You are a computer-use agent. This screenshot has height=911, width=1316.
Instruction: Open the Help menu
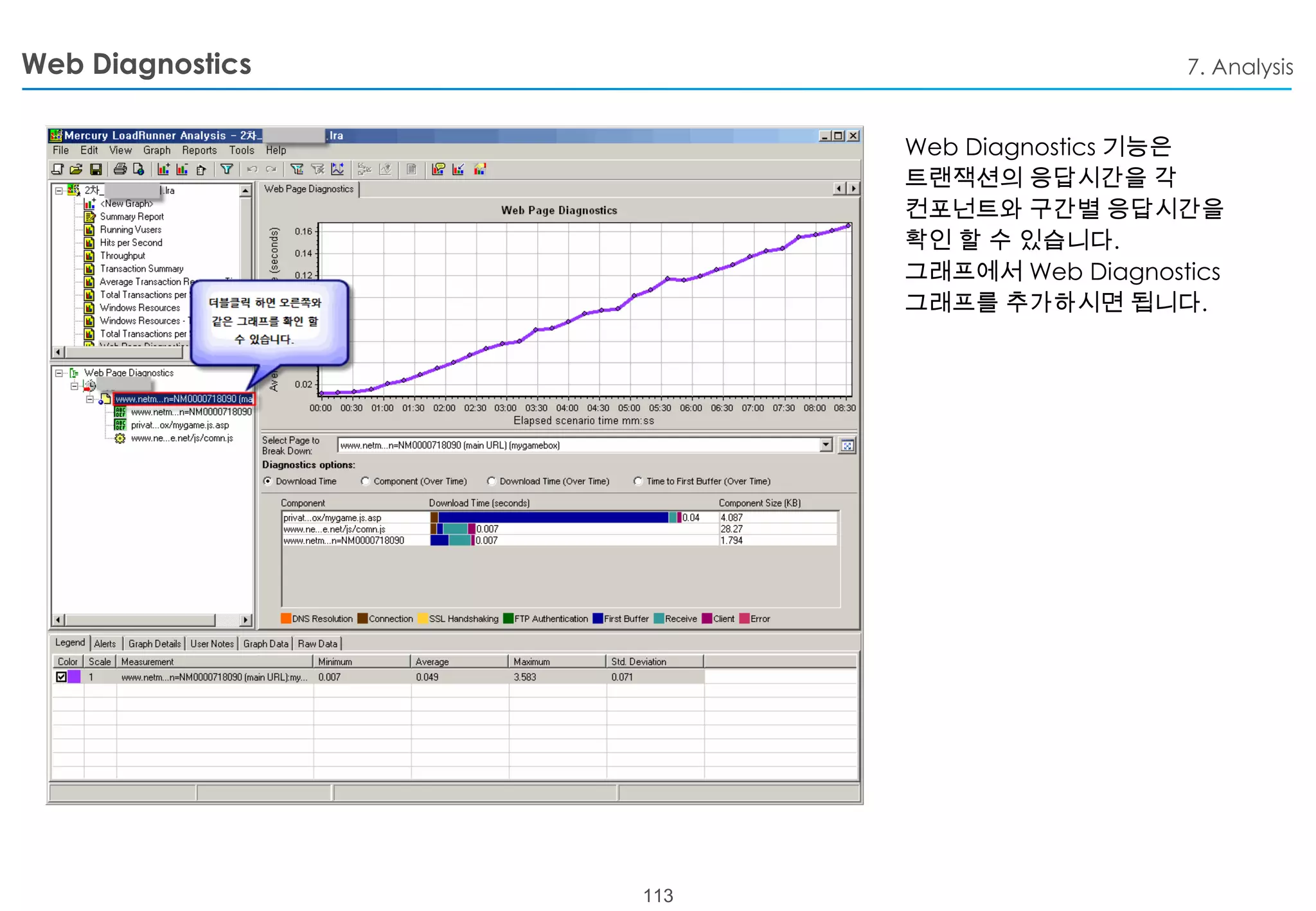pos(276,150)
